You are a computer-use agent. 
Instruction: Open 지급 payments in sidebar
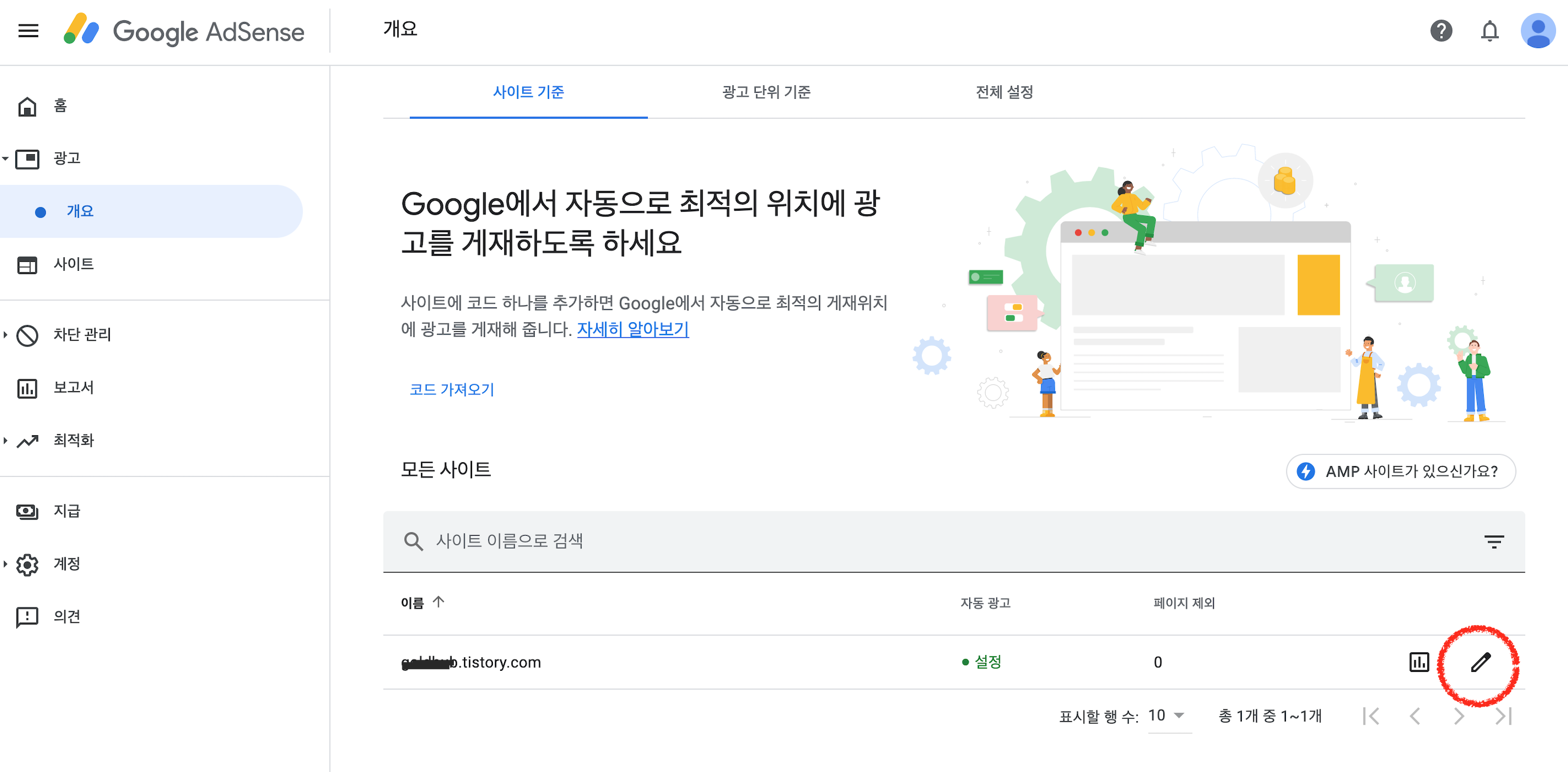pyautogui.click(x=66, y=511)
